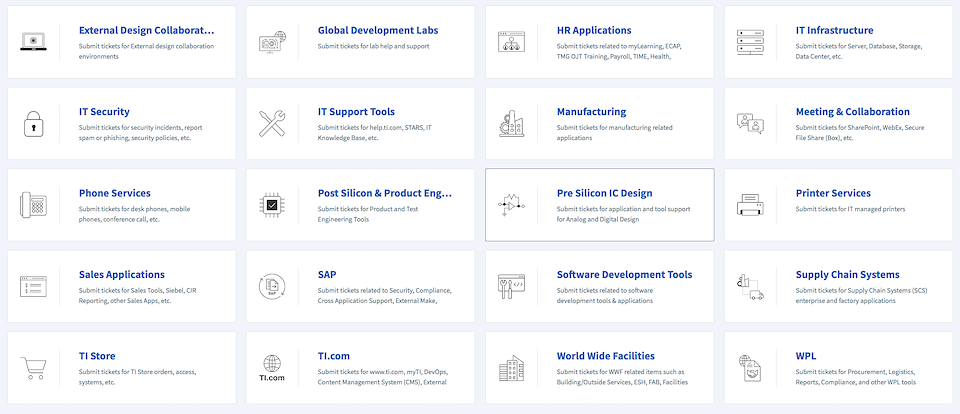
Task: Select the TI Store title link
Action: pyautogui.click(x=97, y=356)
